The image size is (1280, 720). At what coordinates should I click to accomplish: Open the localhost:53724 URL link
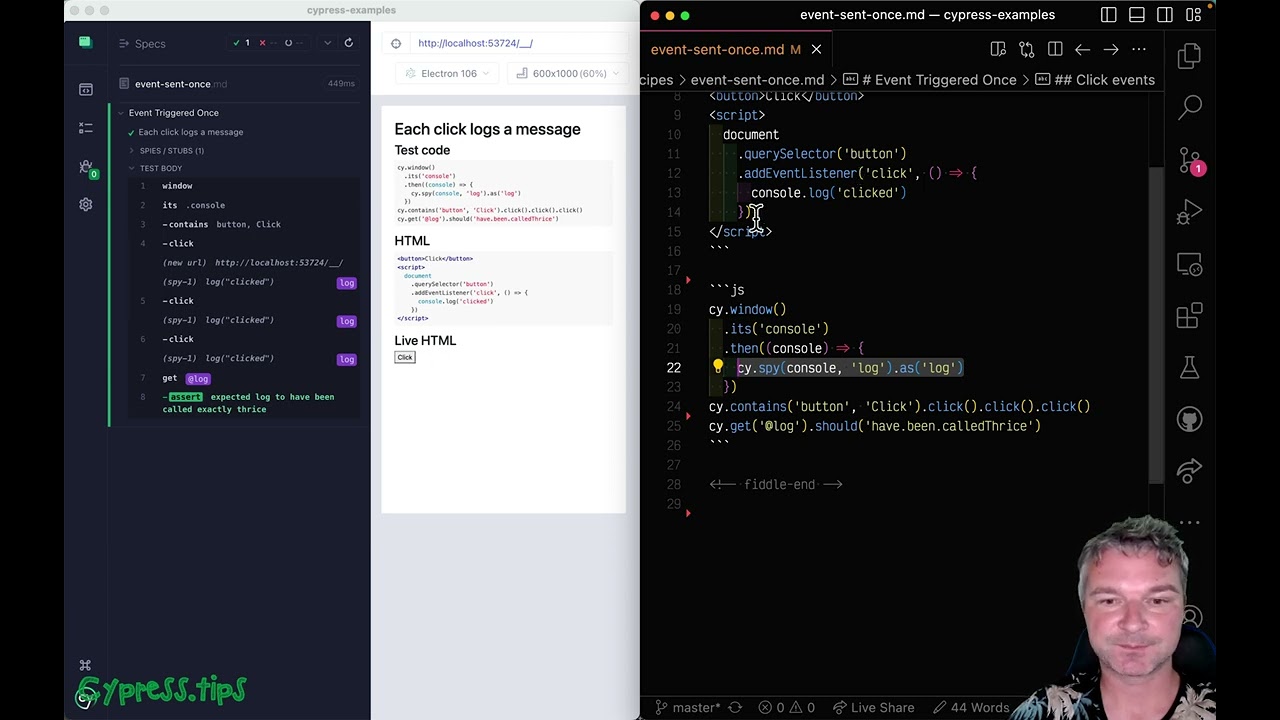(475, 44)
